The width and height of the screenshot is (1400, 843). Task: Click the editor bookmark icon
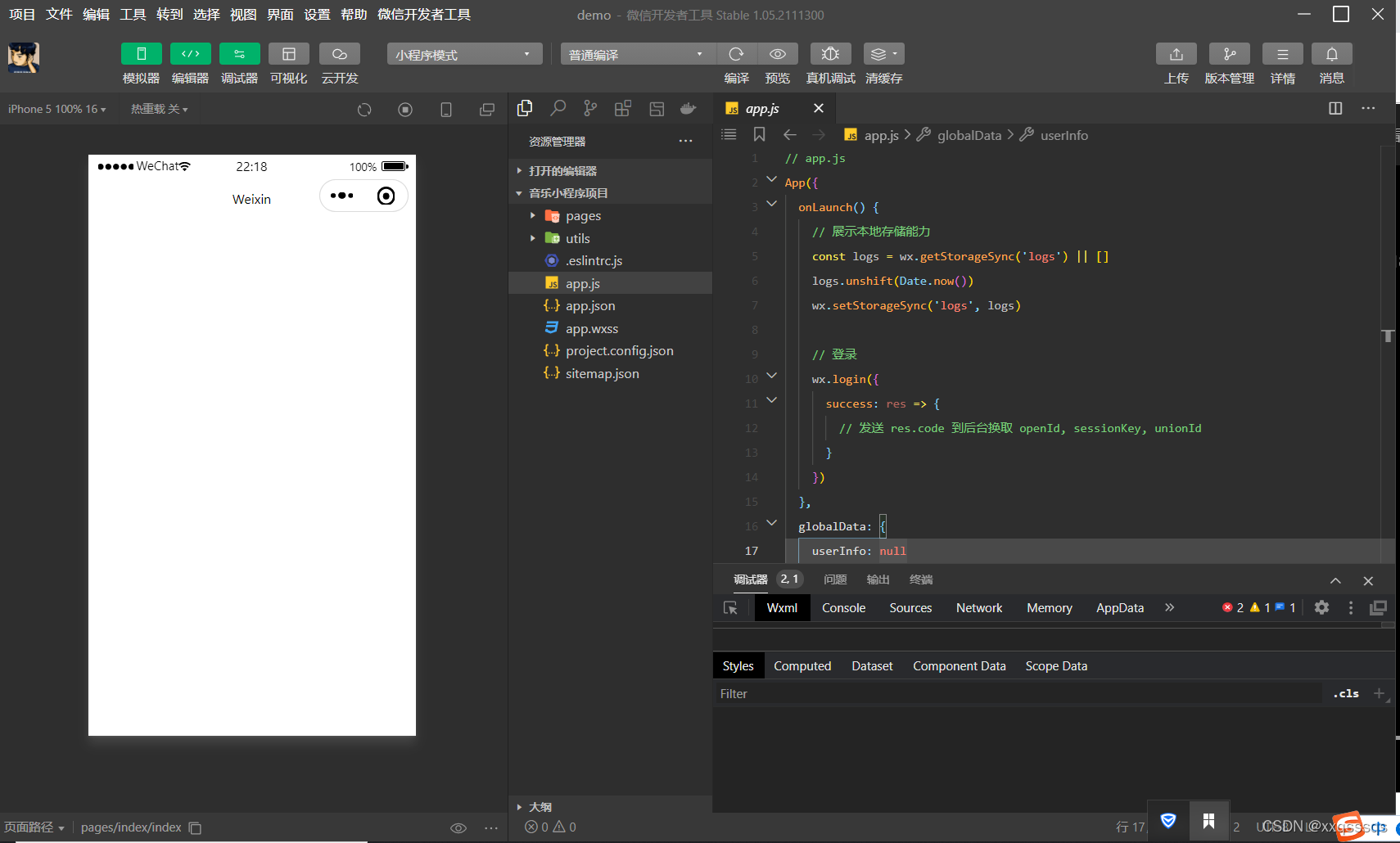click(x=759, y=134)
